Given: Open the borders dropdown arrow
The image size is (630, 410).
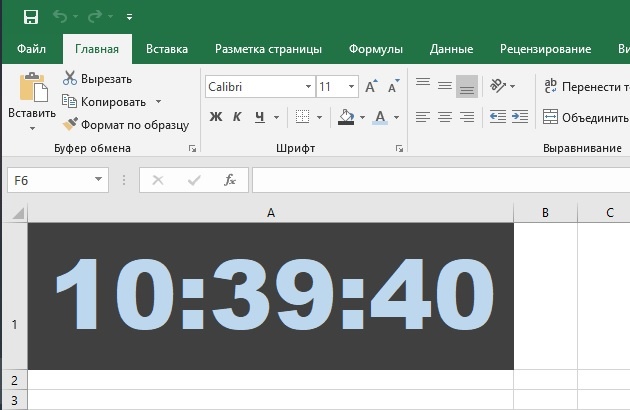Looking at the screenshot, I should click(x=319, y=117).
